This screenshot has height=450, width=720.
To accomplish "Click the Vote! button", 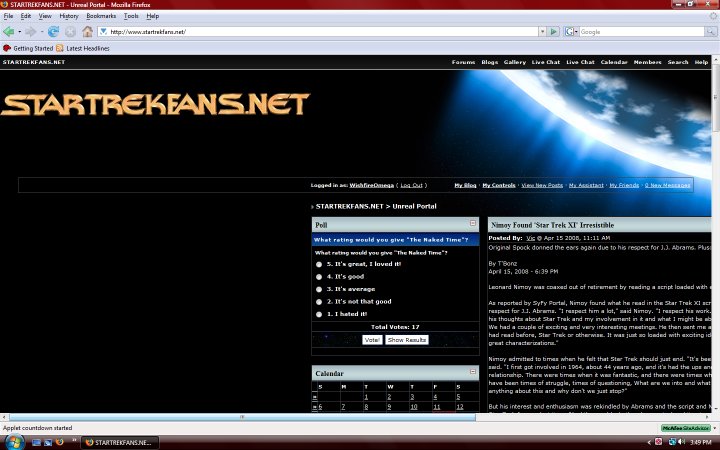I will tap(372, 340).
